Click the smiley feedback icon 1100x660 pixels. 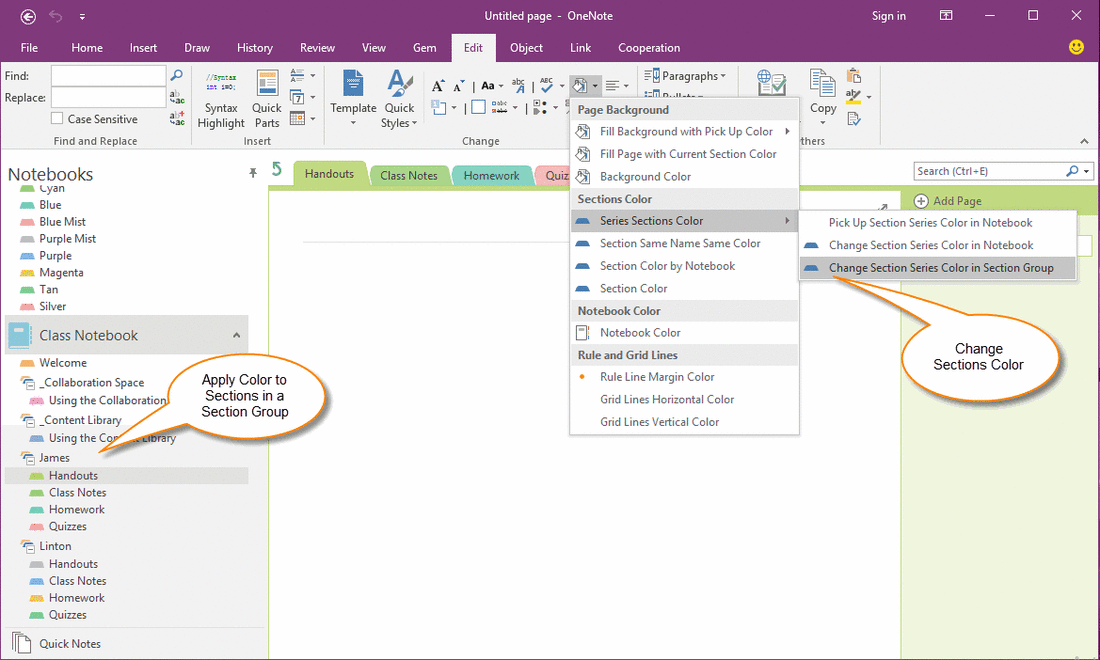tap(1076, 47)
